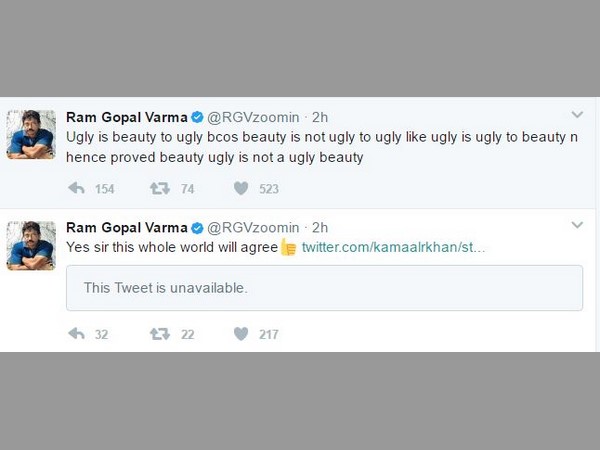
Task: Reply to the 'Ugly is beauty' tweet
Action: 76,188
